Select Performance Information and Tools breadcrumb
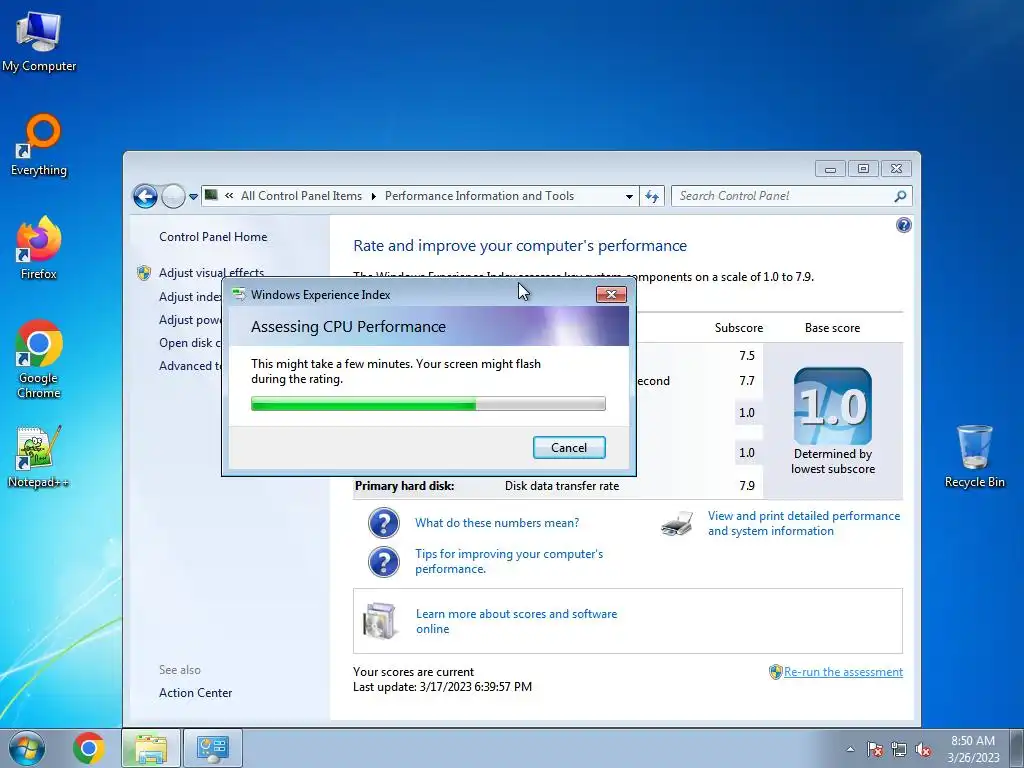This screenshot has width=1024, height=768. click(x=479, y=196)
